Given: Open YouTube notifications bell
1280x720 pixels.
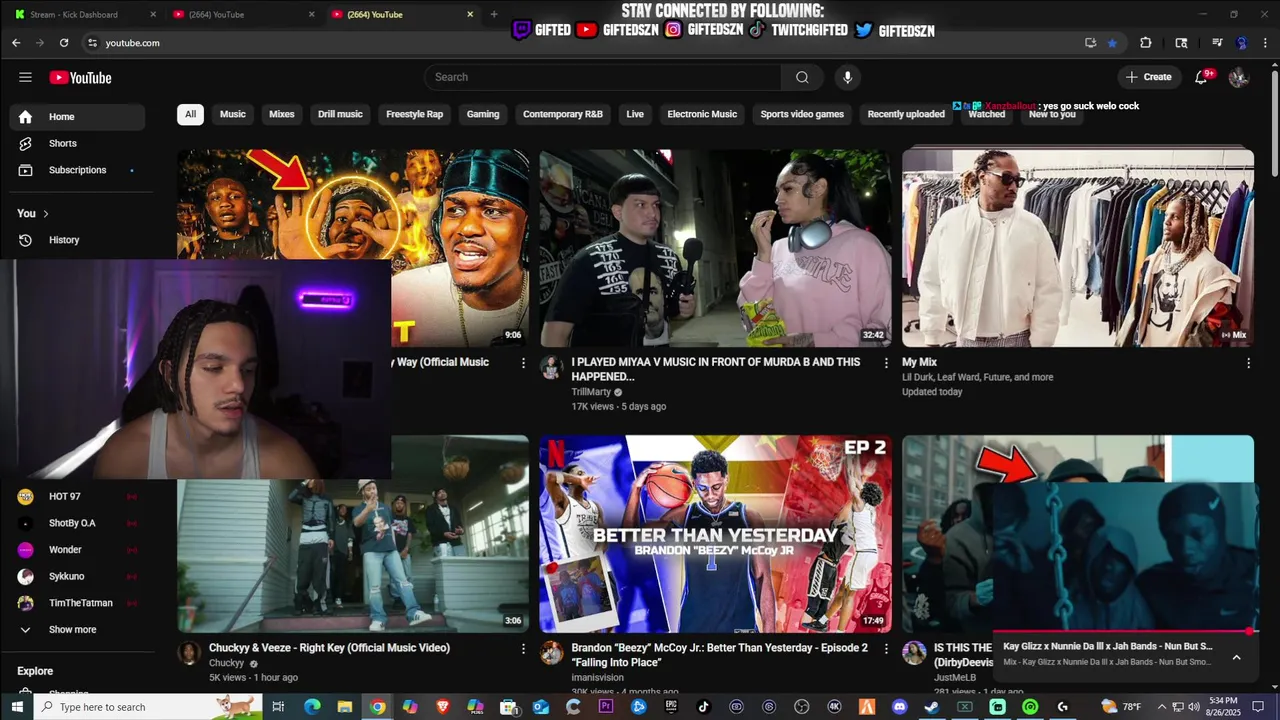Looking at the screenshot, I should (x=1202, y=77).
